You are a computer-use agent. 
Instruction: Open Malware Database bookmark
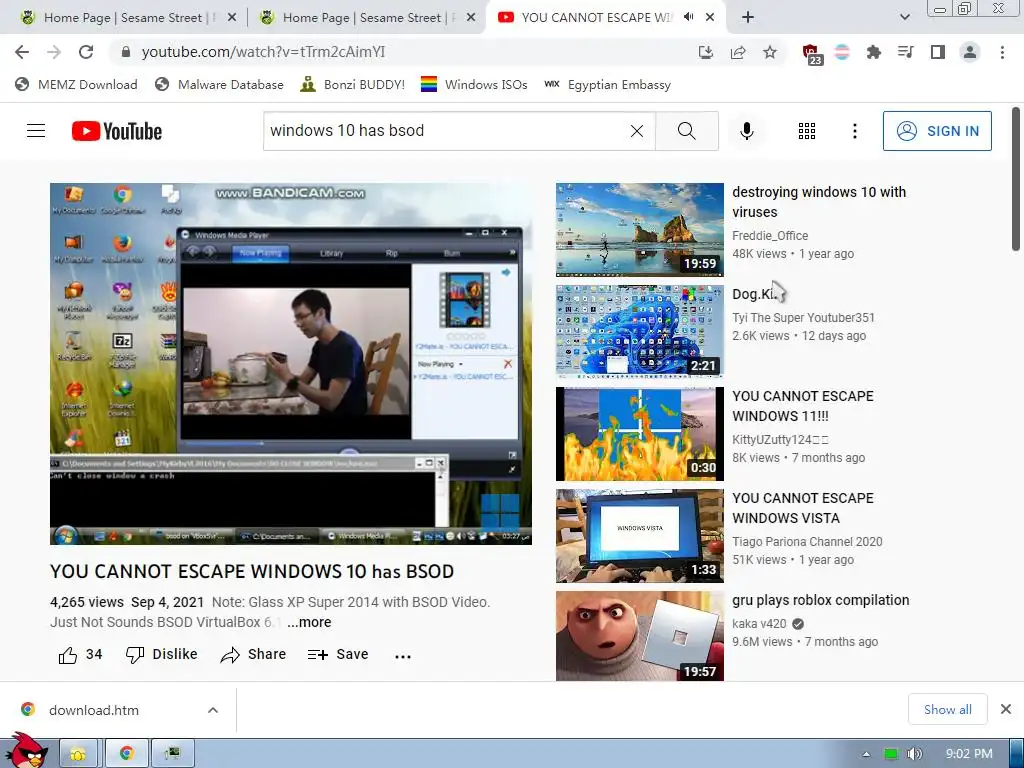219,84
